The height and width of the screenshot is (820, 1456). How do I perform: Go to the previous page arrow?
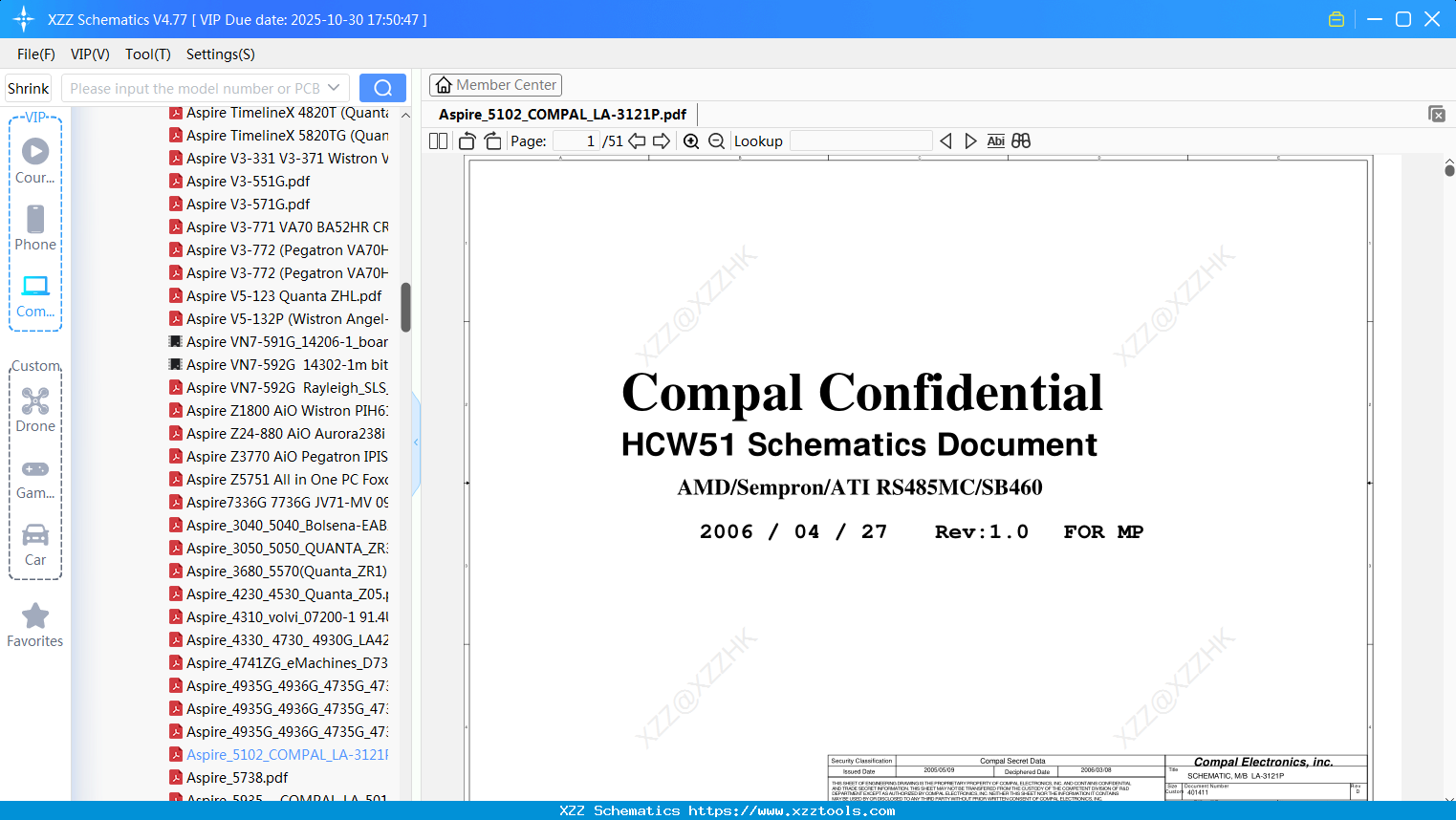(x=637, y=141)
